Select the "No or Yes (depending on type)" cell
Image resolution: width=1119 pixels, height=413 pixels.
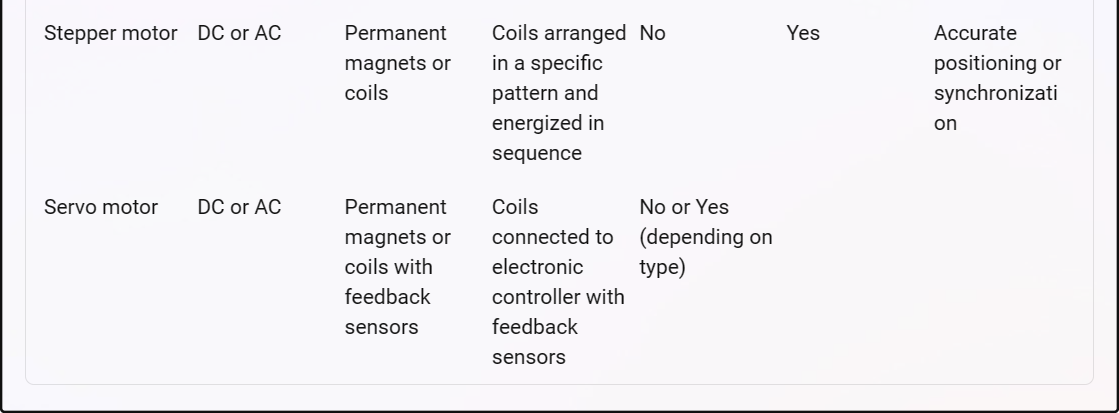[704, 238]
